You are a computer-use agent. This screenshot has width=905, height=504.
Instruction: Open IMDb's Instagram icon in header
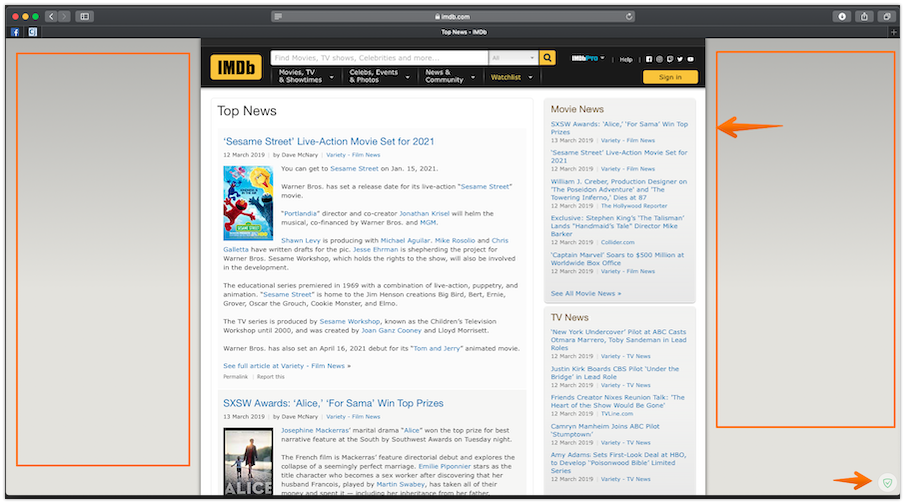[x=659, y=59]
